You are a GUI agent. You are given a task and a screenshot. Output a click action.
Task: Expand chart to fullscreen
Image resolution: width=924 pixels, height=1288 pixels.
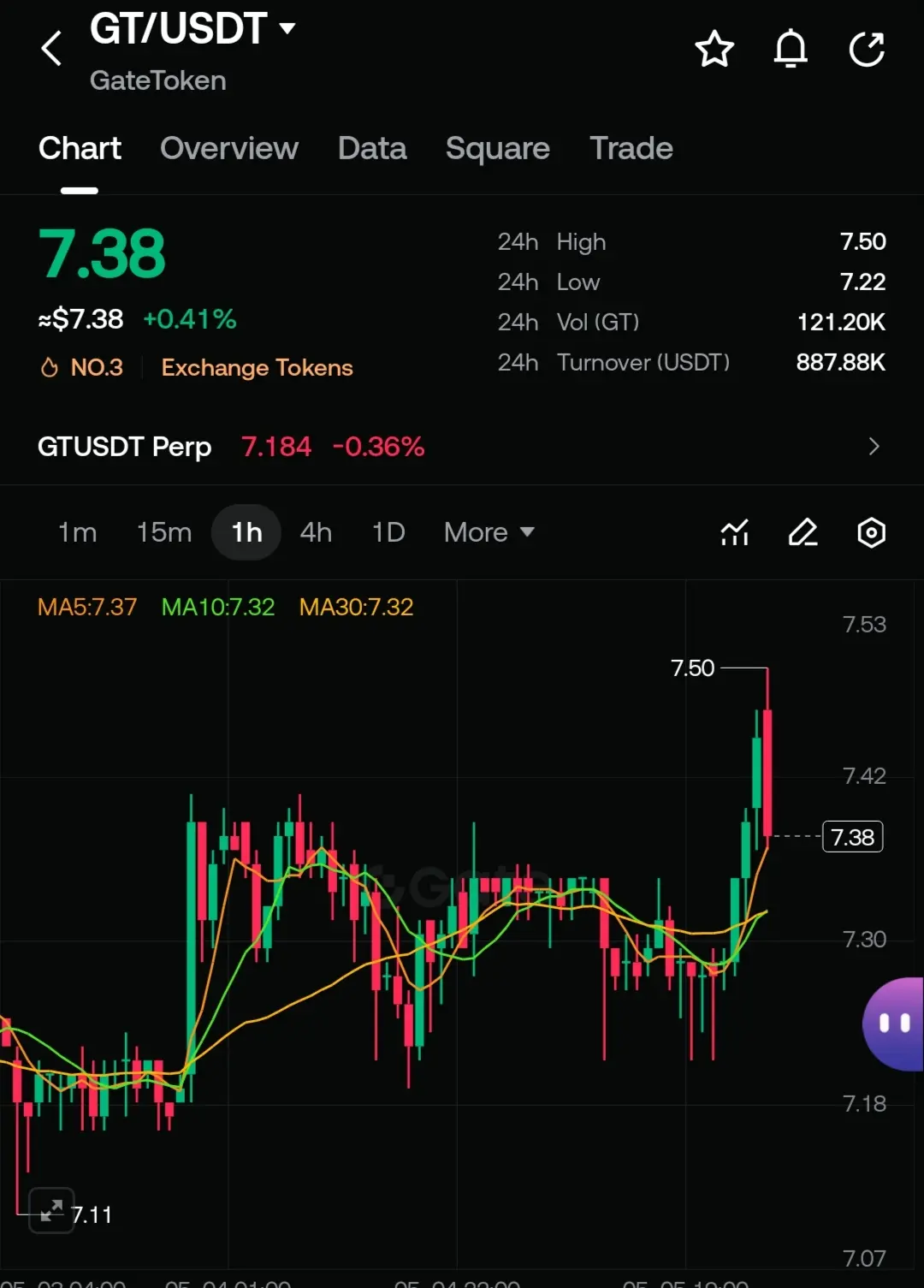point(51,1210)
